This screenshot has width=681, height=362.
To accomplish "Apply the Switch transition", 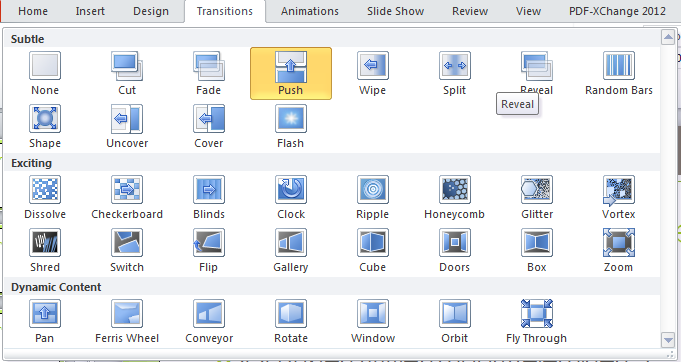I will pos(127,250).
